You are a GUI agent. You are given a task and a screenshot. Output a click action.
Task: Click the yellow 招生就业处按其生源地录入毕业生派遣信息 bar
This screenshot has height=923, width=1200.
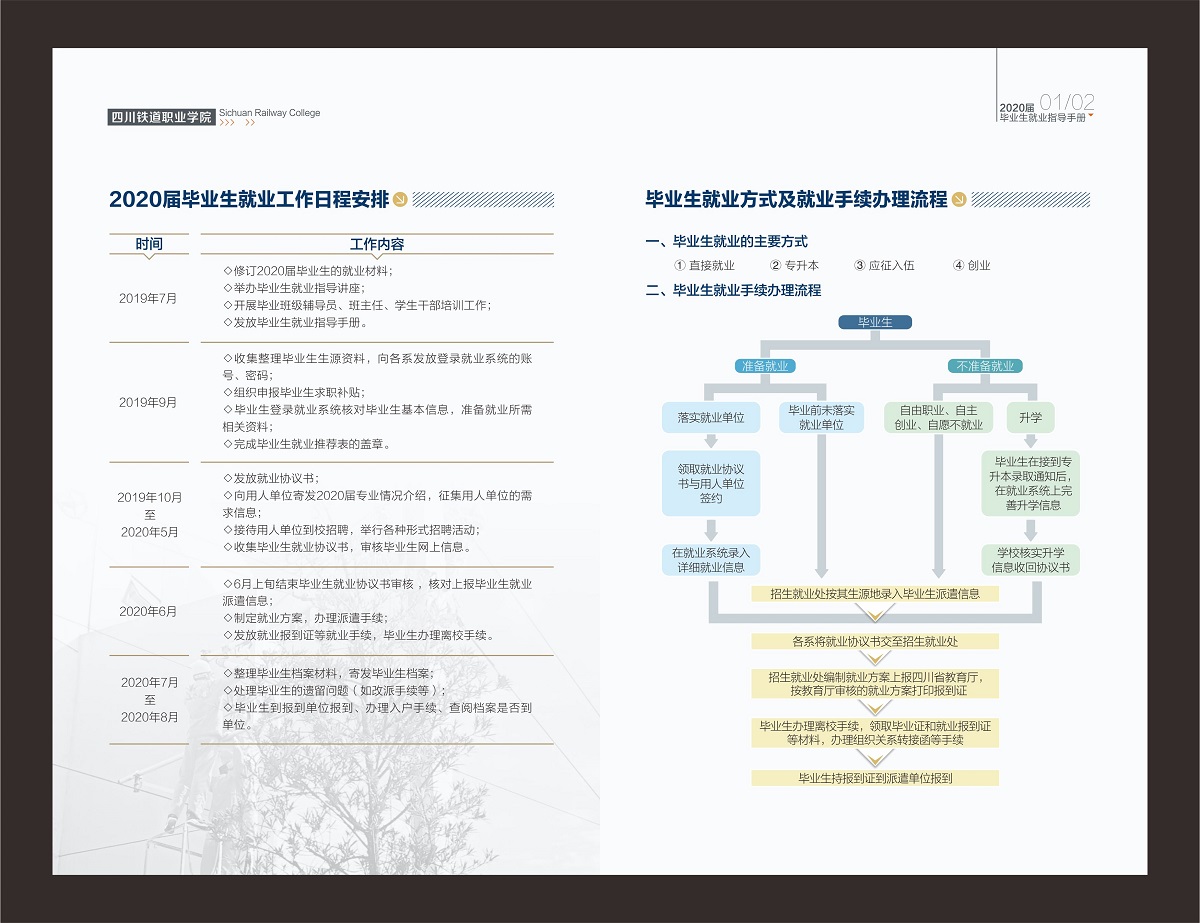[875, 594]
